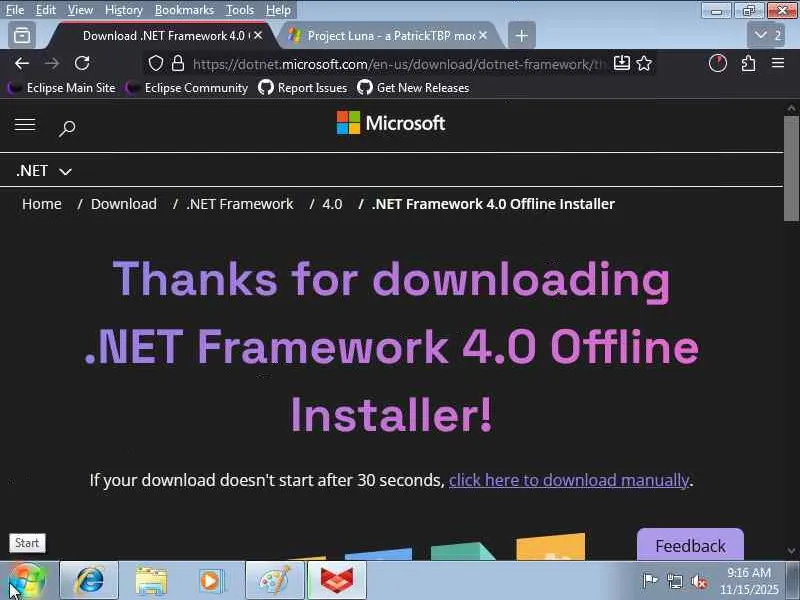Open the Eclipse Community bookmark
The image size is (800, 600).
click(x=187, y=88)
